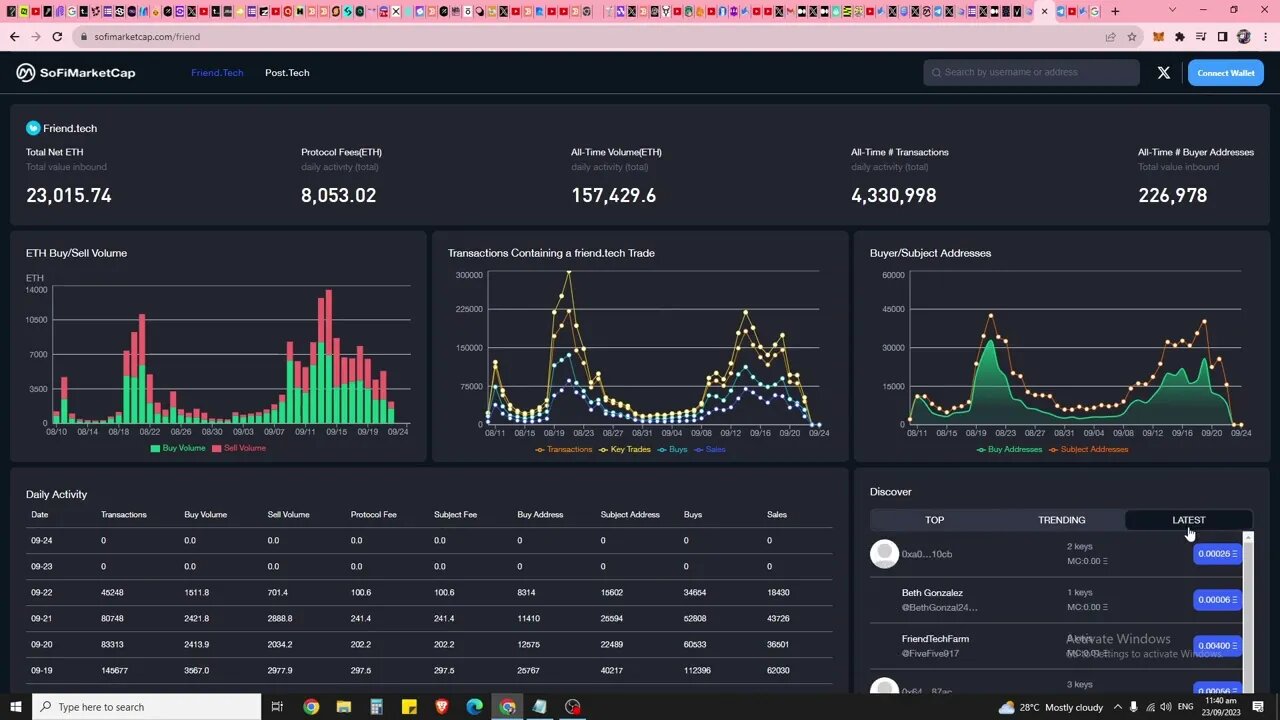Close the active browser tab
This screenshot has width=1280, height=720.
coord(1046,11)
